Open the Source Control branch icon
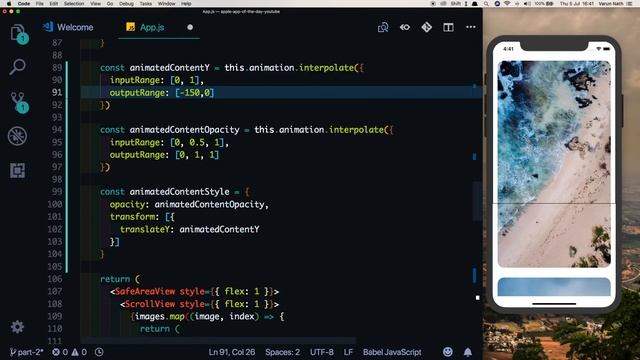 pos(18,101)
